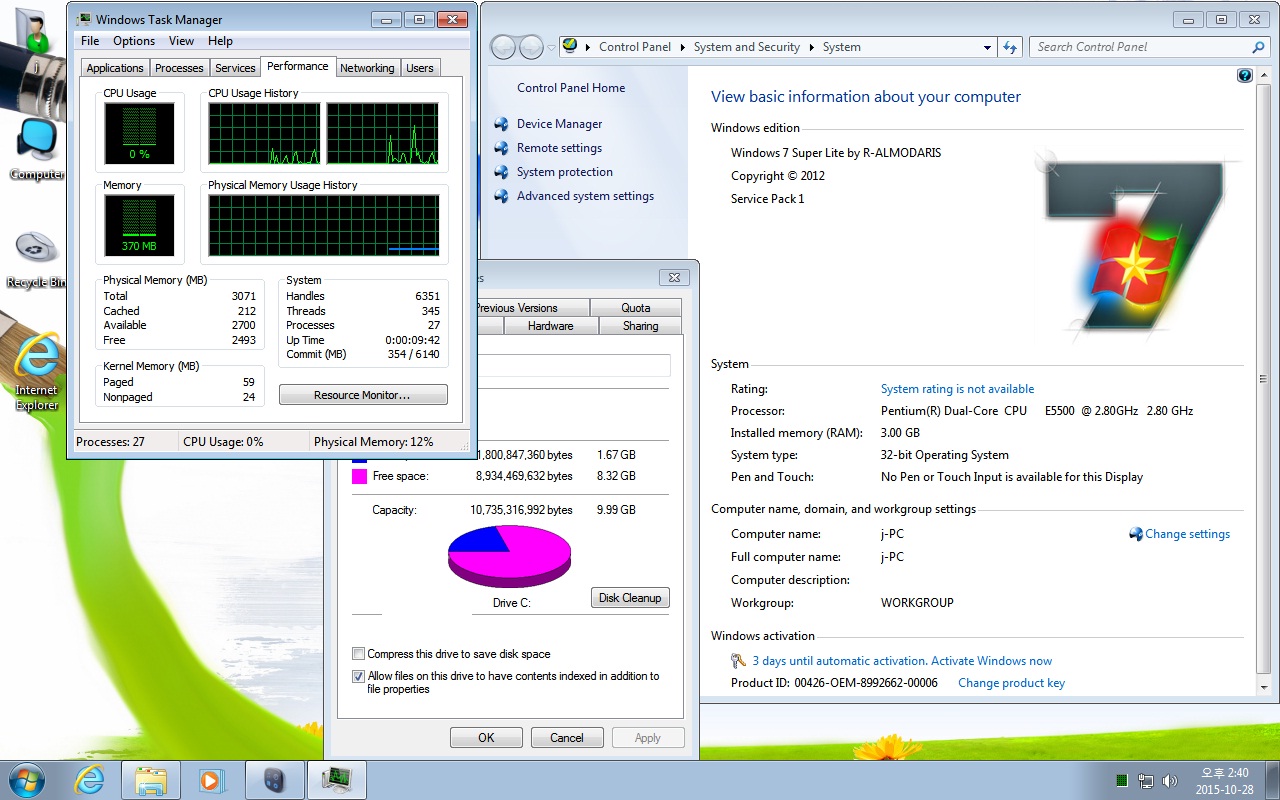Open the Control Panel taskbar button
This screenshot has width=1280, height=800.
pyautogui.click(x=275, y=780)
